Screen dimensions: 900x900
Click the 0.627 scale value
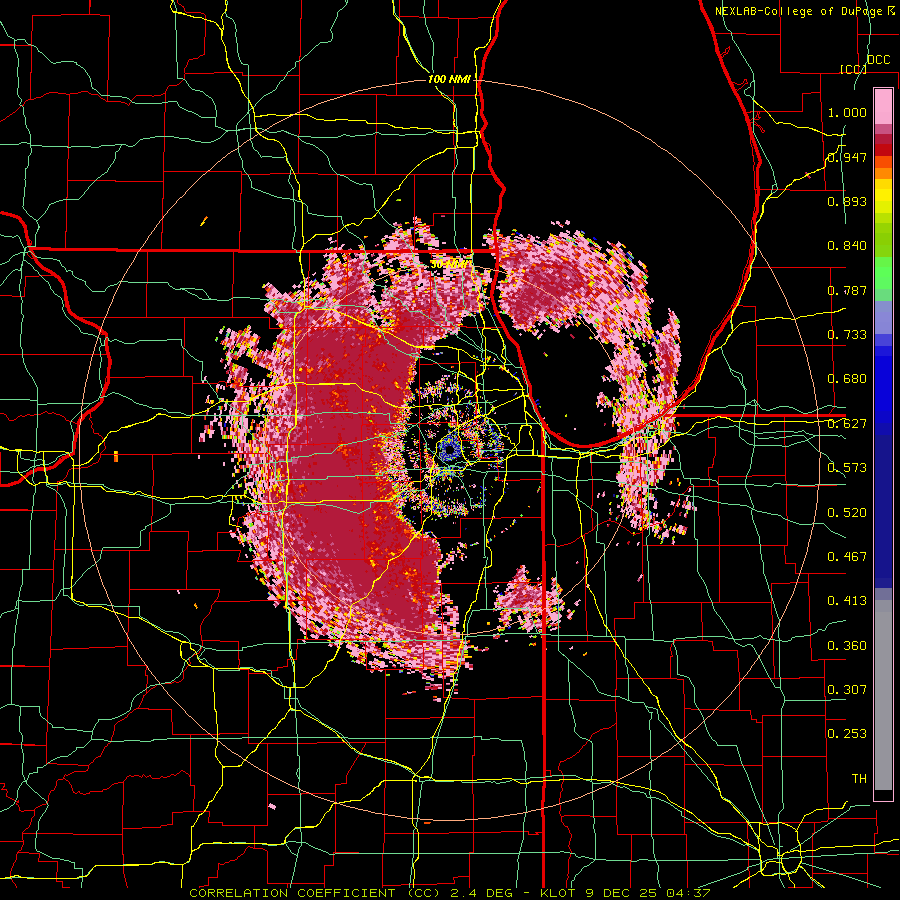(x=847, y=424)
